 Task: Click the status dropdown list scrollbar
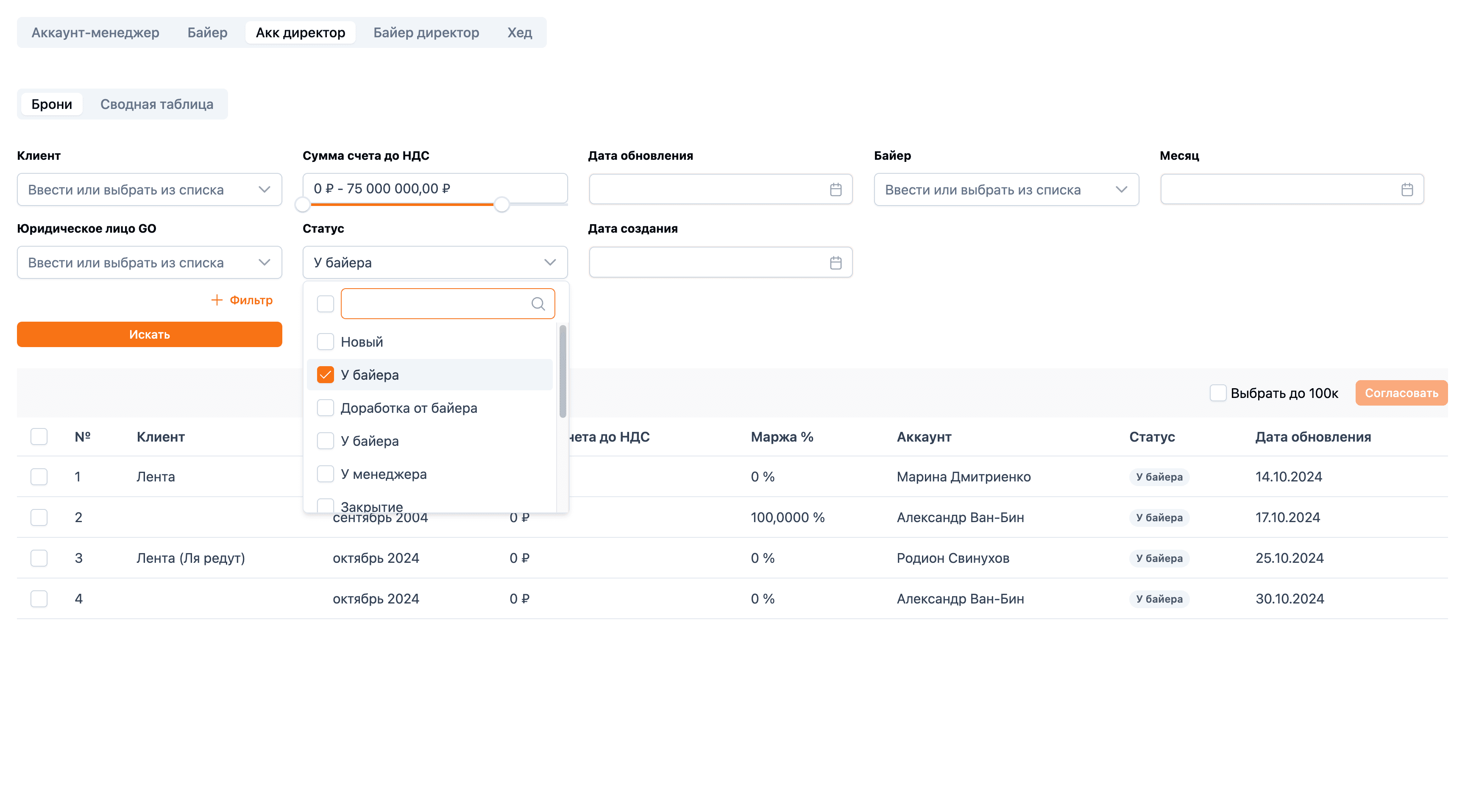point(563,371)
